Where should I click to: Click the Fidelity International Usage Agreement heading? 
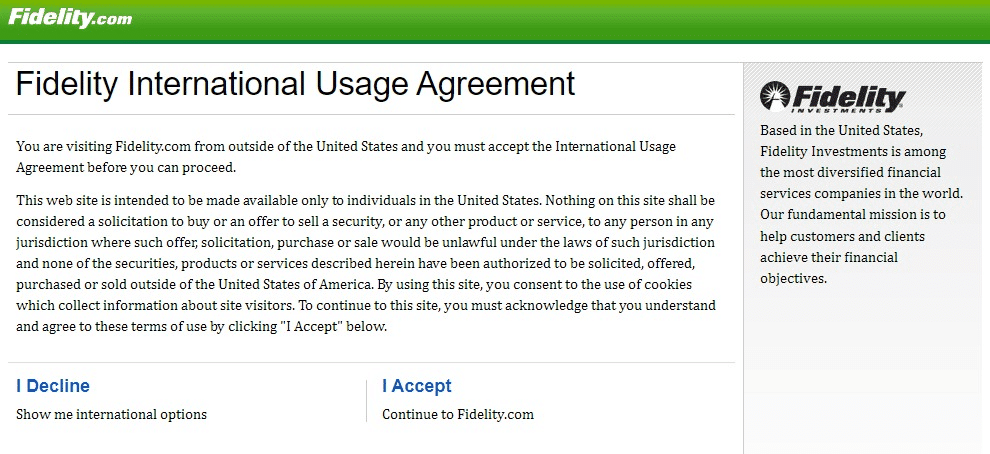[295, 85]
